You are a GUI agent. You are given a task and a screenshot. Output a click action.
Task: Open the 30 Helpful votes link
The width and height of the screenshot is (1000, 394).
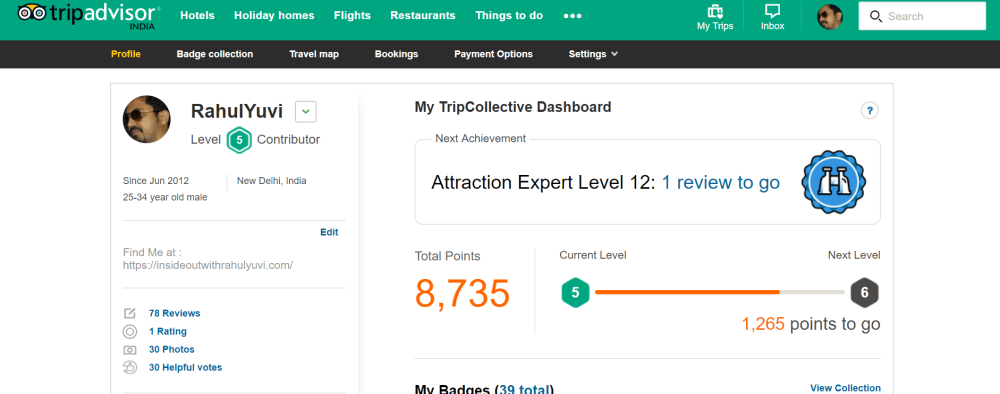coord(186,367)
